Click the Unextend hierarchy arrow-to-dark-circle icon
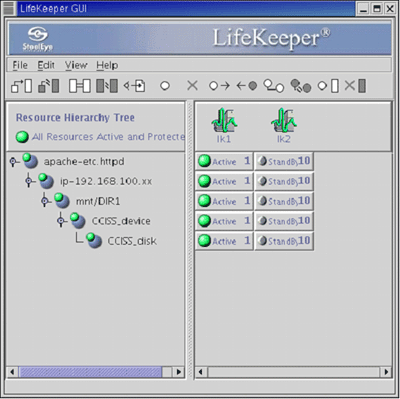 247,86
